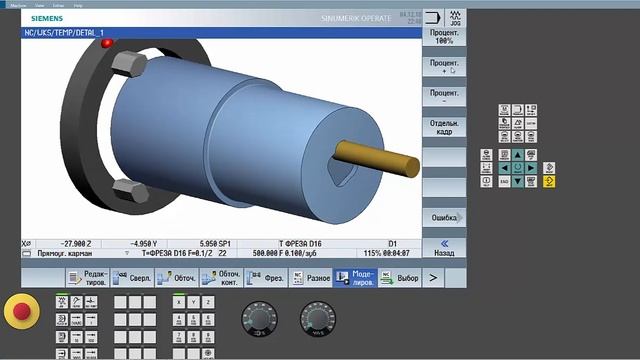Image resolution: width=640 pixels, height=360 pixels.
Task: Click the JOG mode icon at top right
Action: tap(455, 18)
